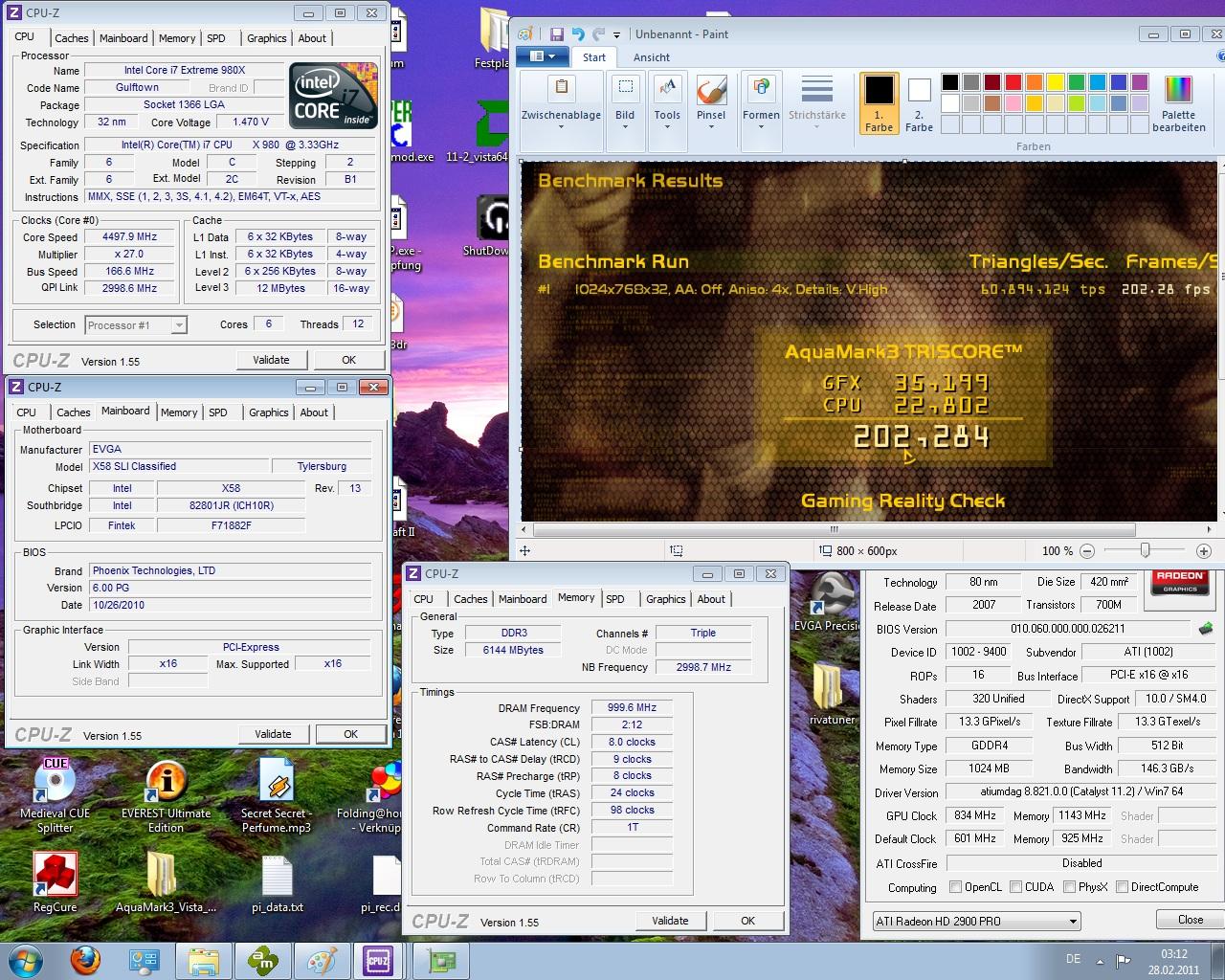Click the CPU-Z taskbar icon
The width and height of the screenshot is (1225, 980).
click(378, 960)
